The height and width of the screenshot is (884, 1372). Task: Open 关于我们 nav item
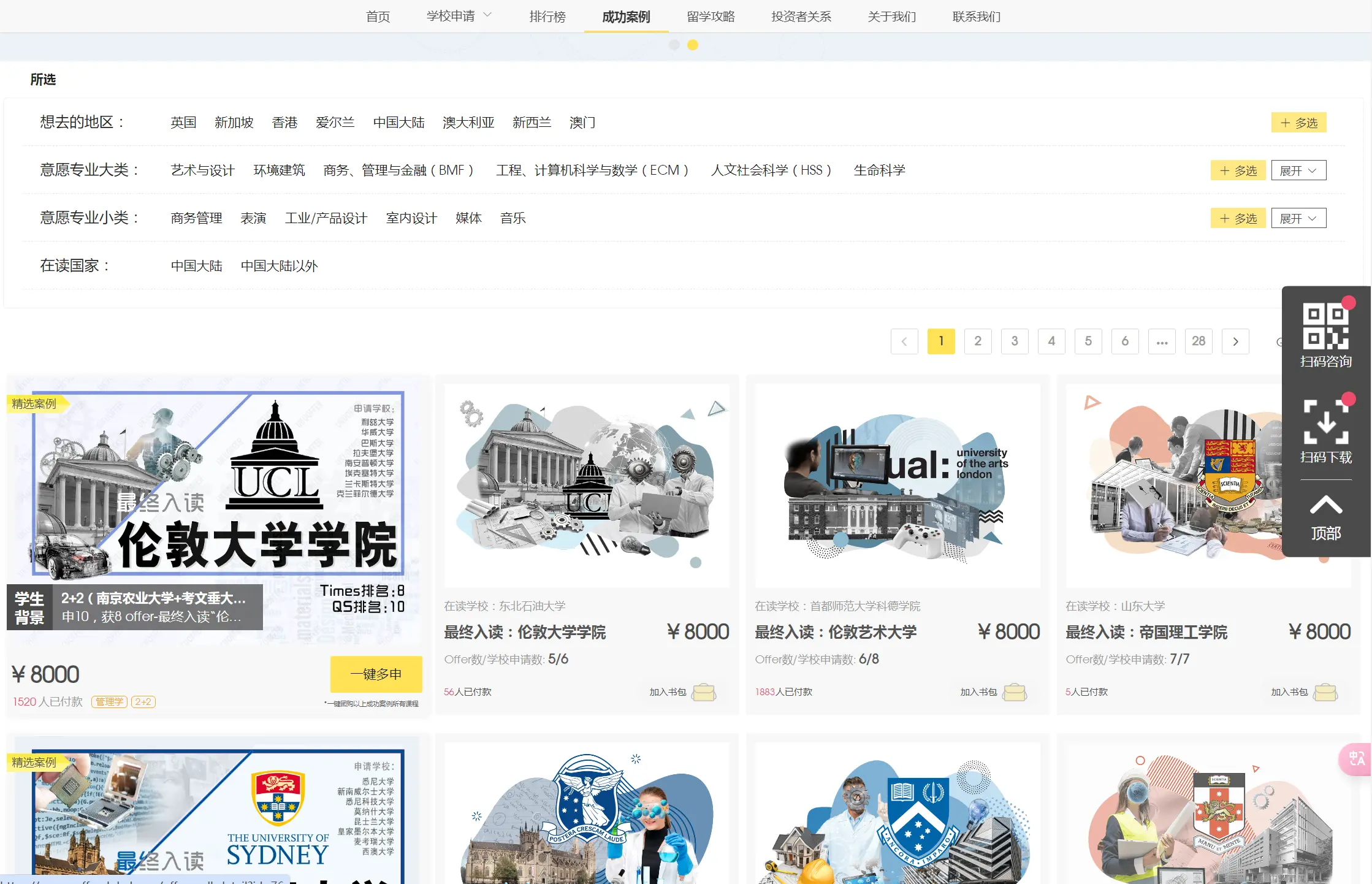[x=891, y=17]
